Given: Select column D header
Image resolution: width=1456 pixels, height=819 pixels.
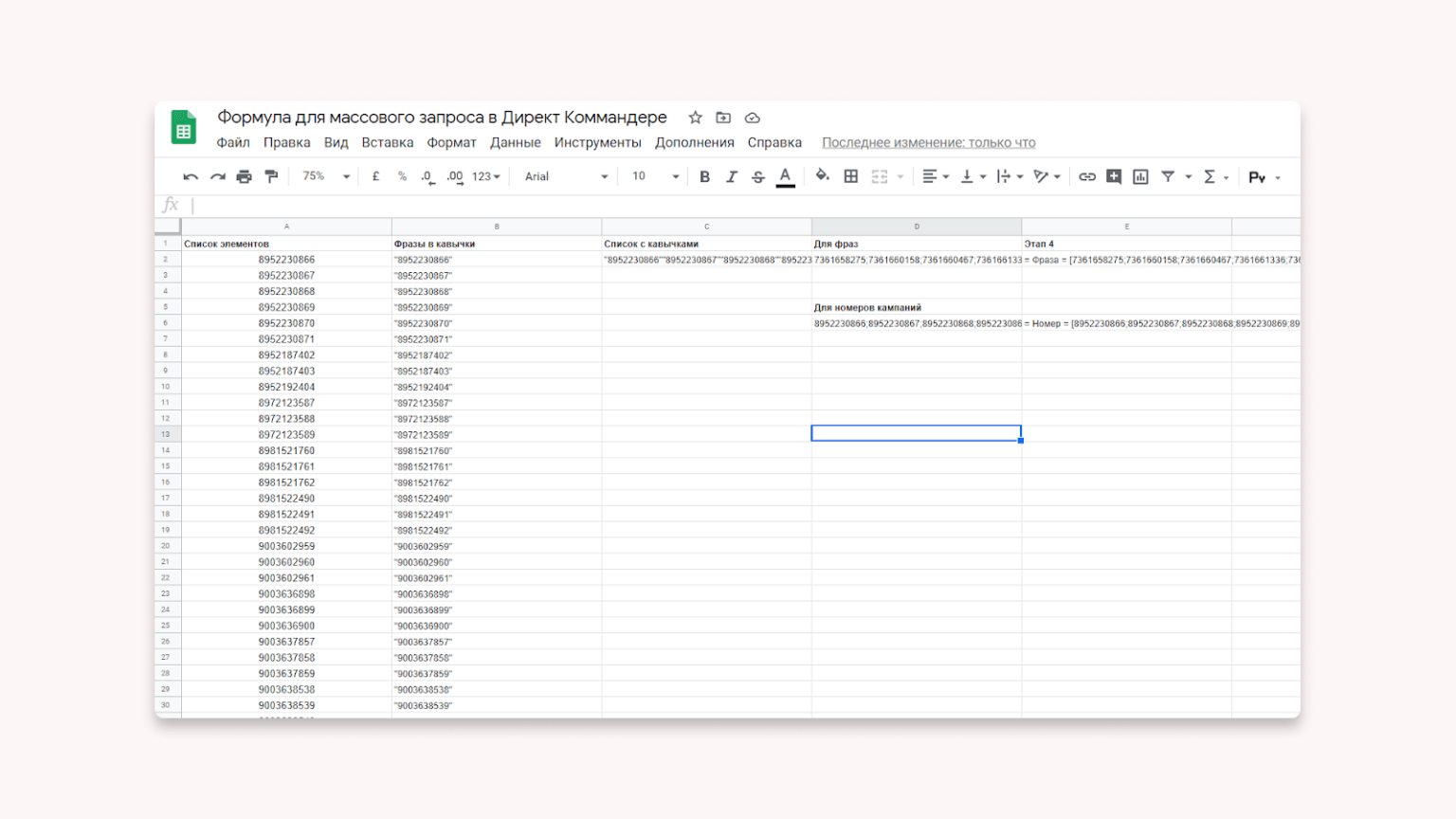Looking at the screenshot, I should click(917, 227).
